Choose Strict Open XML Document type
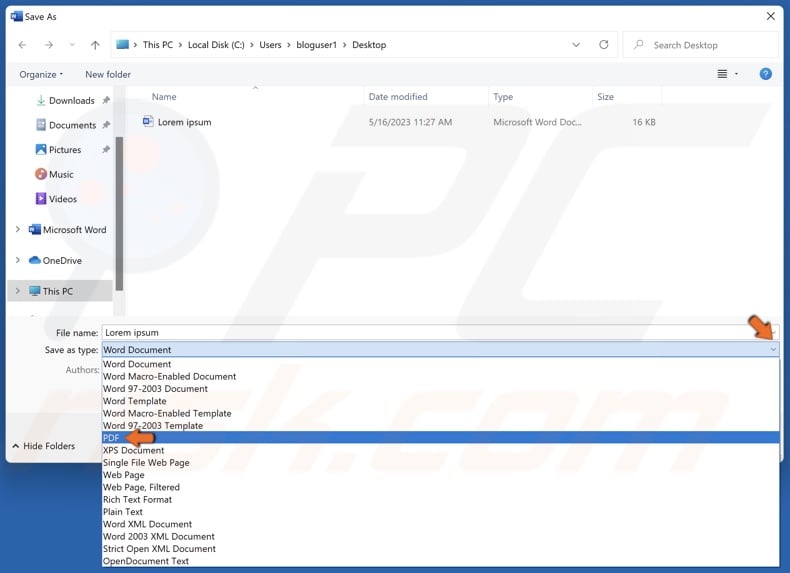 440,549
